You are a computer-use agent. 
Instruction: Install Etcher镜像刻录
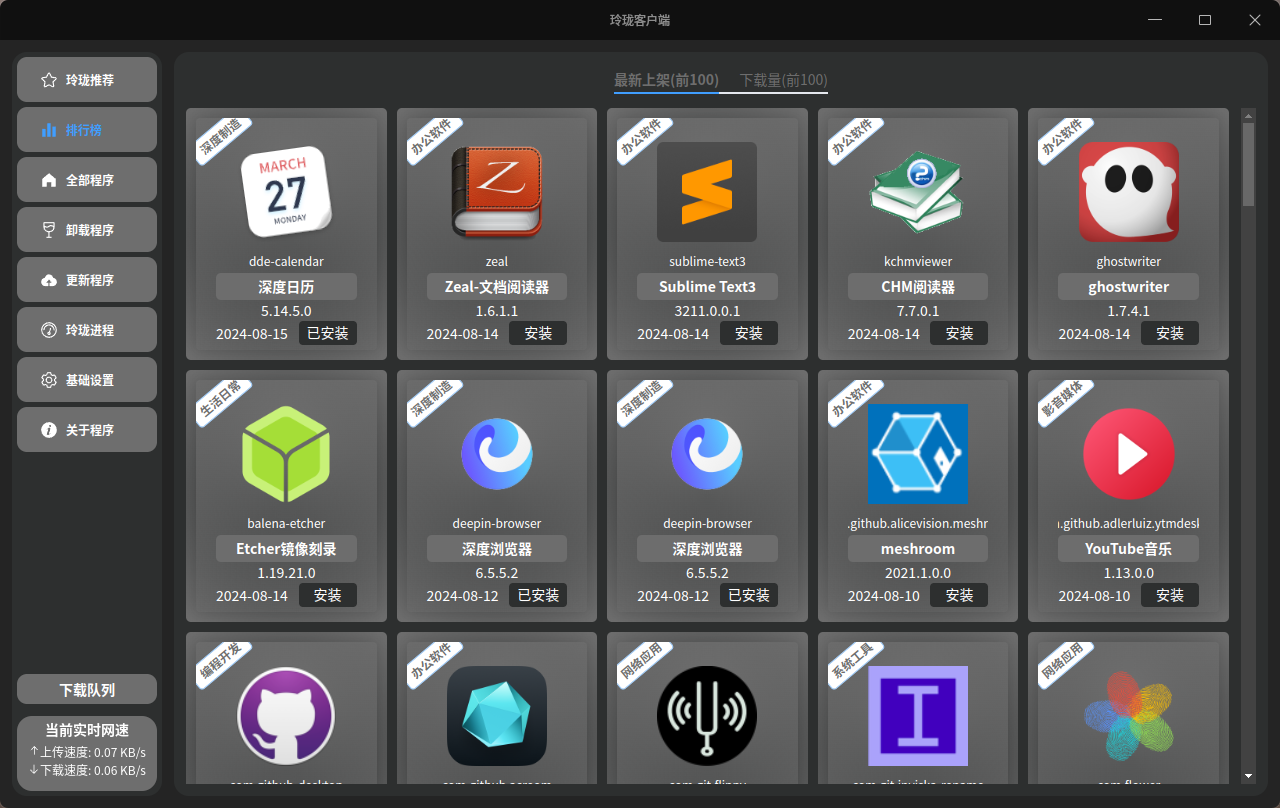[x=328, y=595]
